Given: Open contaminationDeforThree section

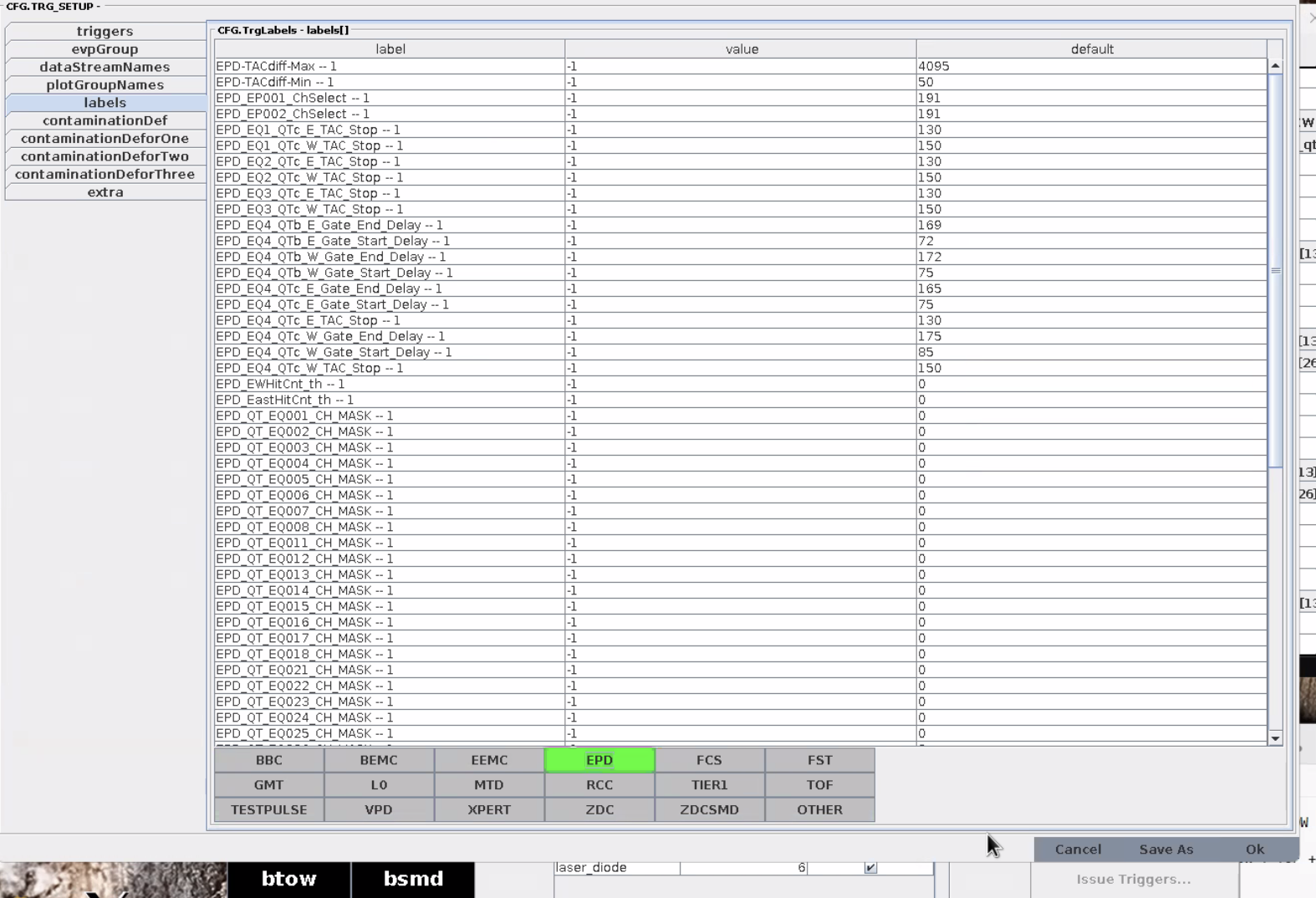Looking at the screenshot, I should click(105, 174).
